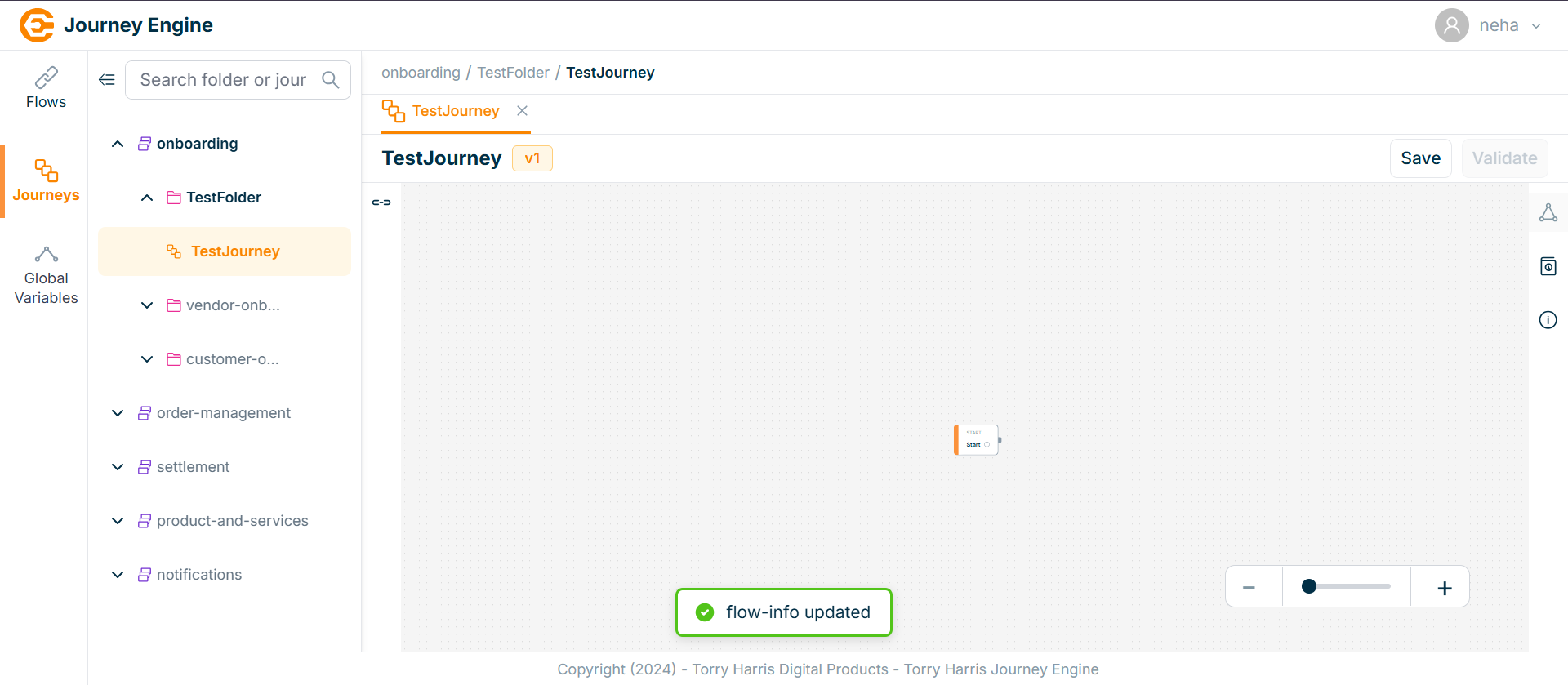
Task: Close the TestJourney tab
Action: [x=523, y=111]
